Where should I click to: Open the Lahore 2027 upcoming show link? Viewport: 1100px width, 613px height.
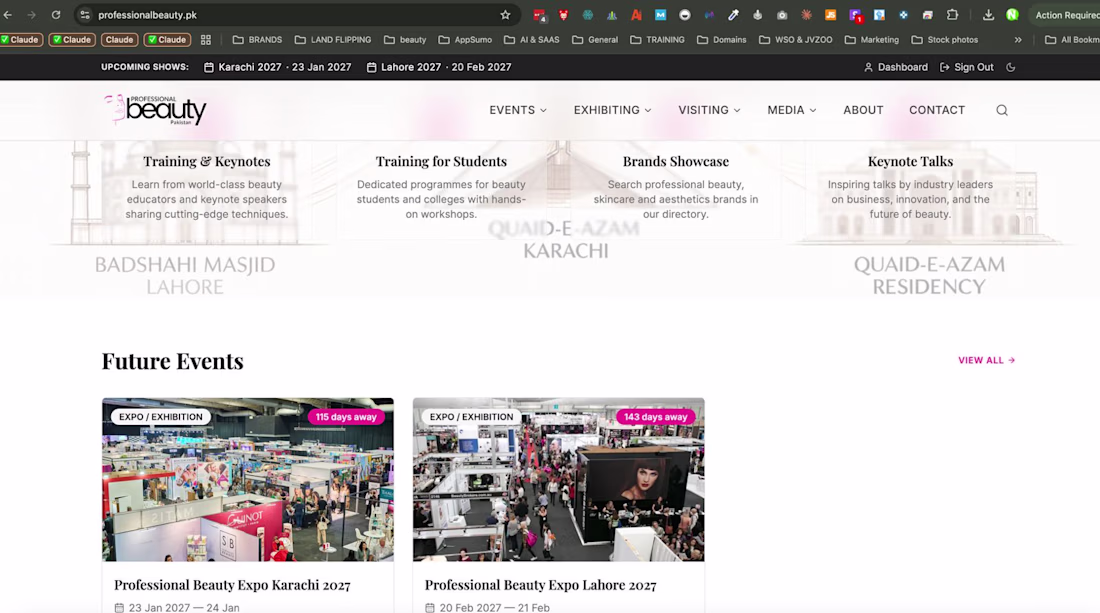click(x=438, y=67)
